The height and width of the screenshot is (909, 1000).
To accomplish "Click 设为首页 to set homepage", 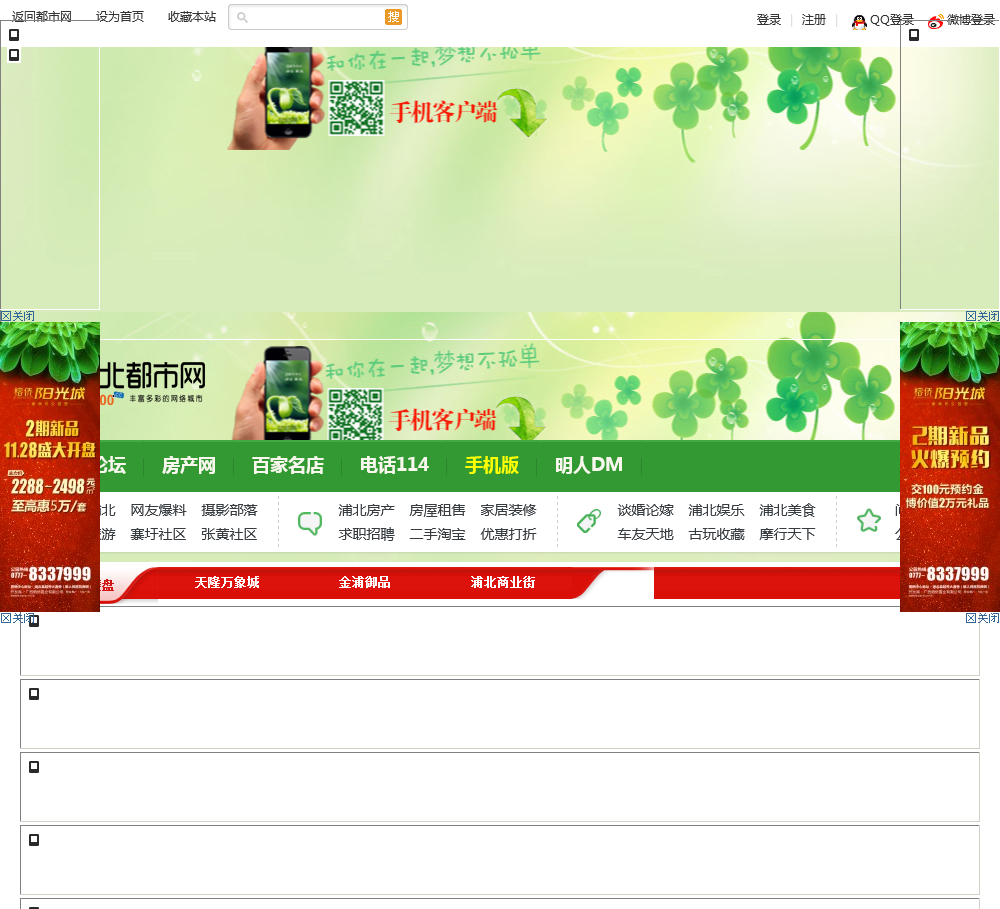I will tap(120, 17).
